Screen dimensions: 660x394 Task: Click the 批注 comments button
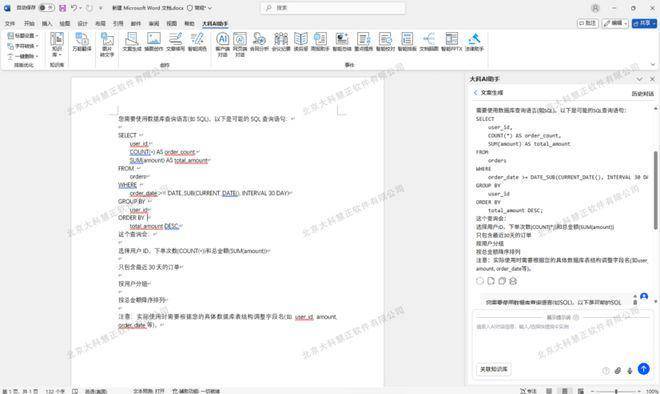[587, 23]
